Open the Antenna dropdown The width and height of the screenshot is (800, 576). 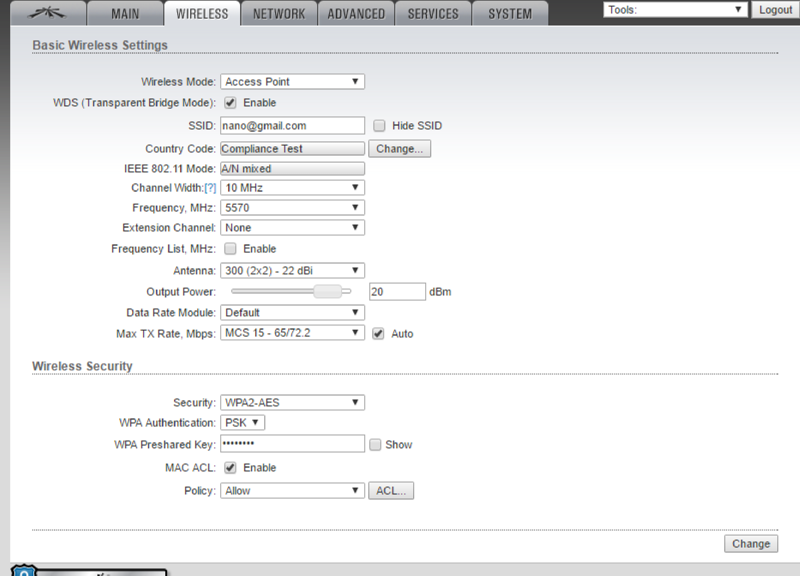292,270
